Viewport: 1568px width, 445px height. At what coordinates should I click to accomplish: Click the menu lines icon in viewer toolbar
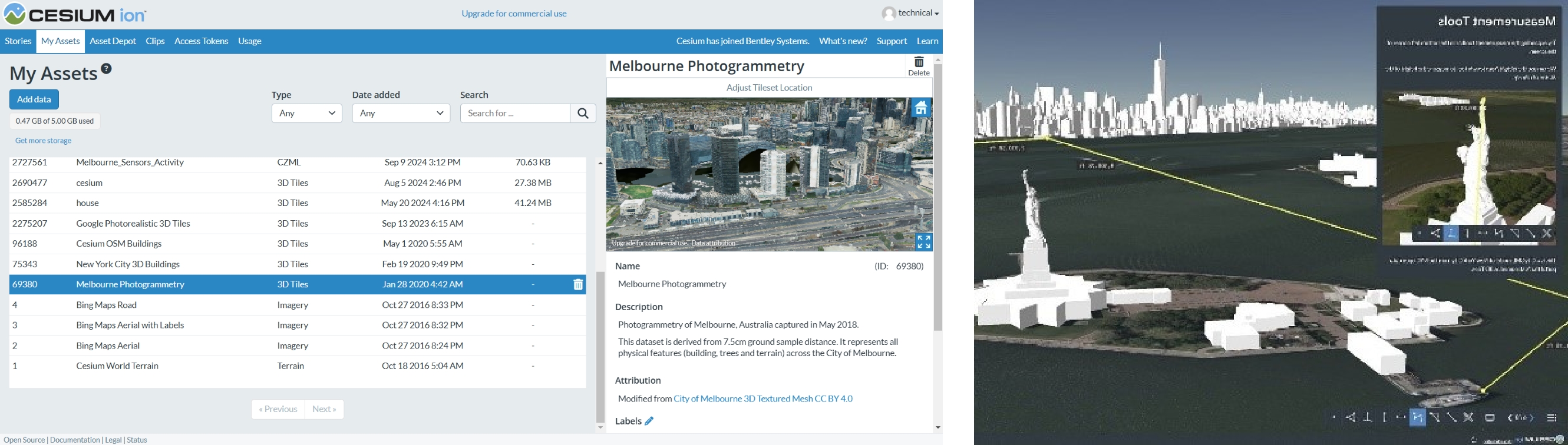(x=1552, y=419)
